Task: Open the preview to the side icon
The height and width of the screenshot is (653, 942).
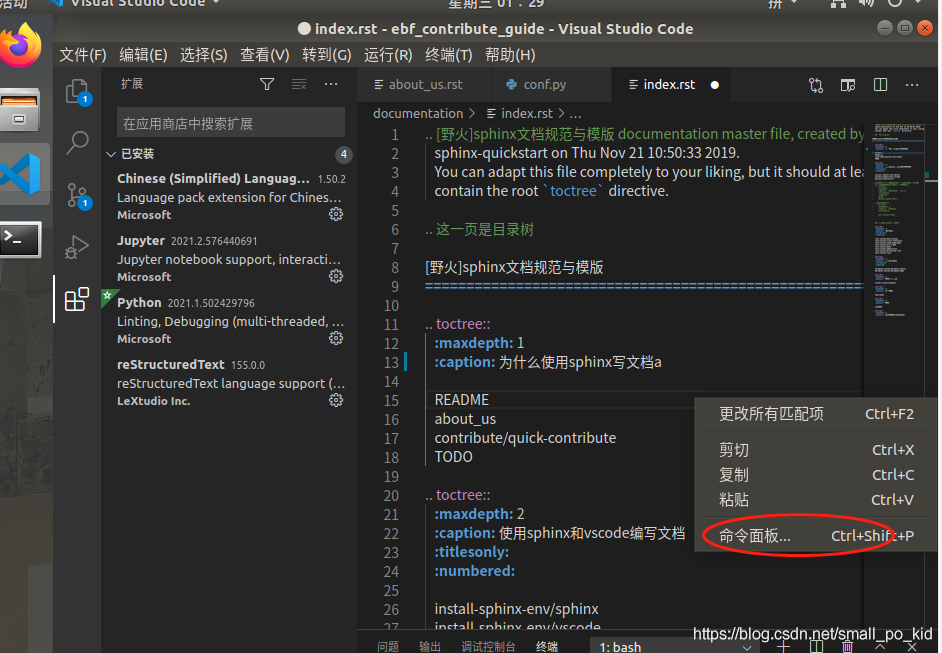Action: pos(848,85)
